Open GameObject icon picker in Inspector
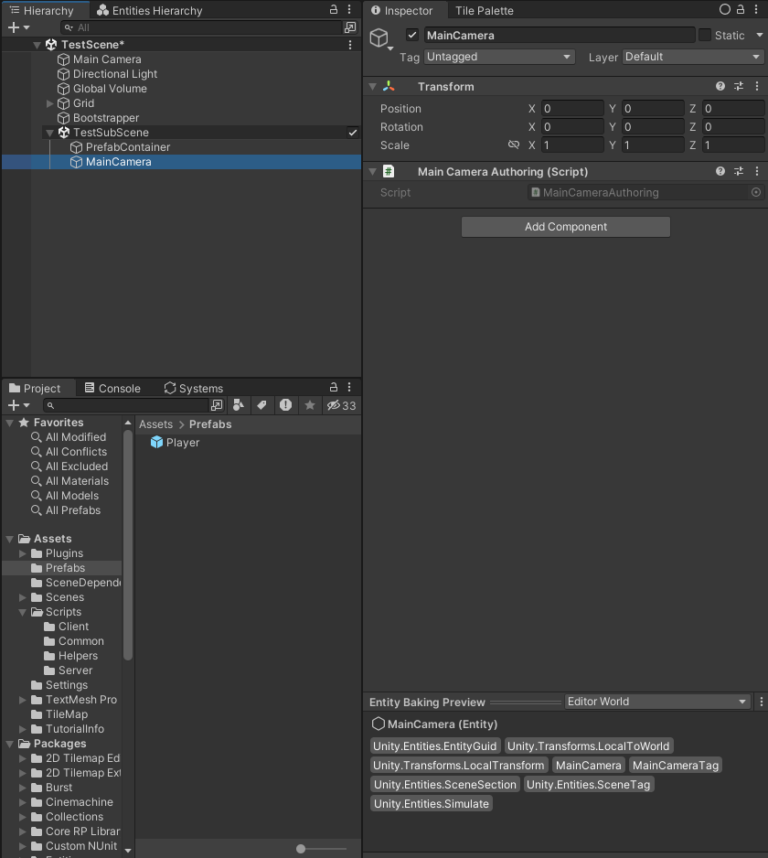The height and width of the screenshot is (858, 768). point(381,38)
